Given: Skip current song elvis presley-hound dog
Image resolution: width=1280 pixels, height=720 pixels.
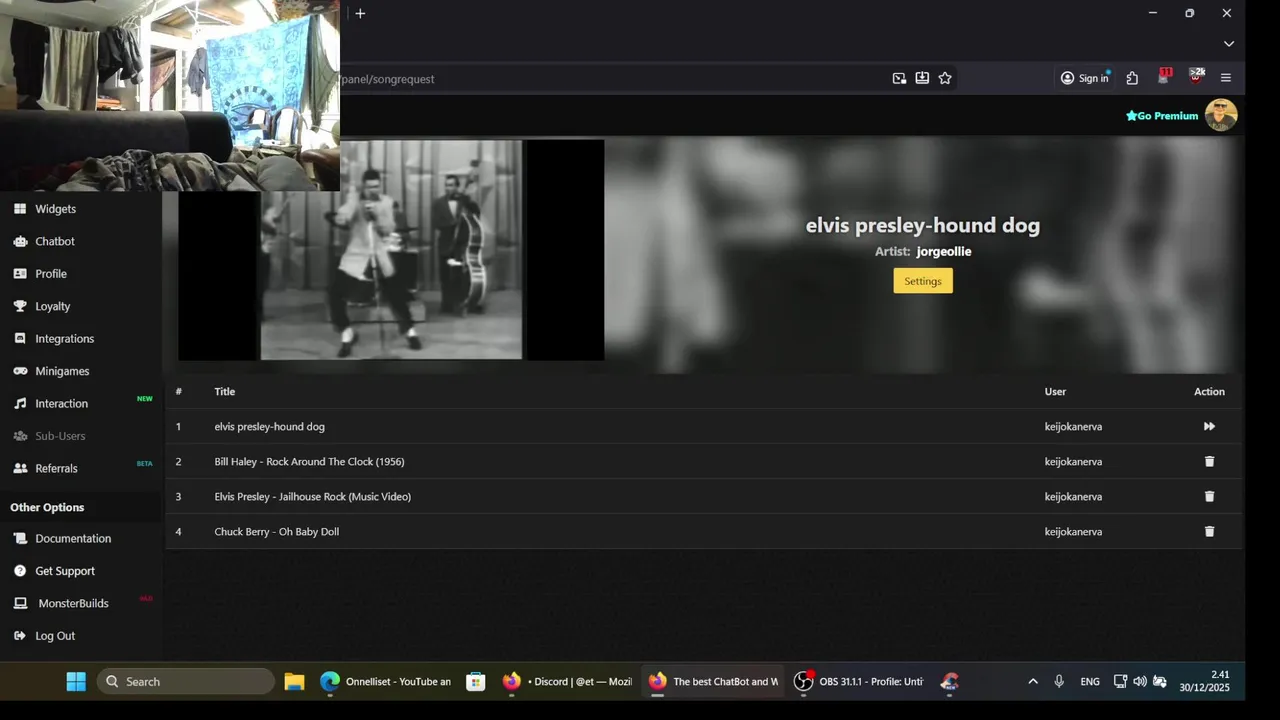Looking at the screenshot, I should [1209, 426].
